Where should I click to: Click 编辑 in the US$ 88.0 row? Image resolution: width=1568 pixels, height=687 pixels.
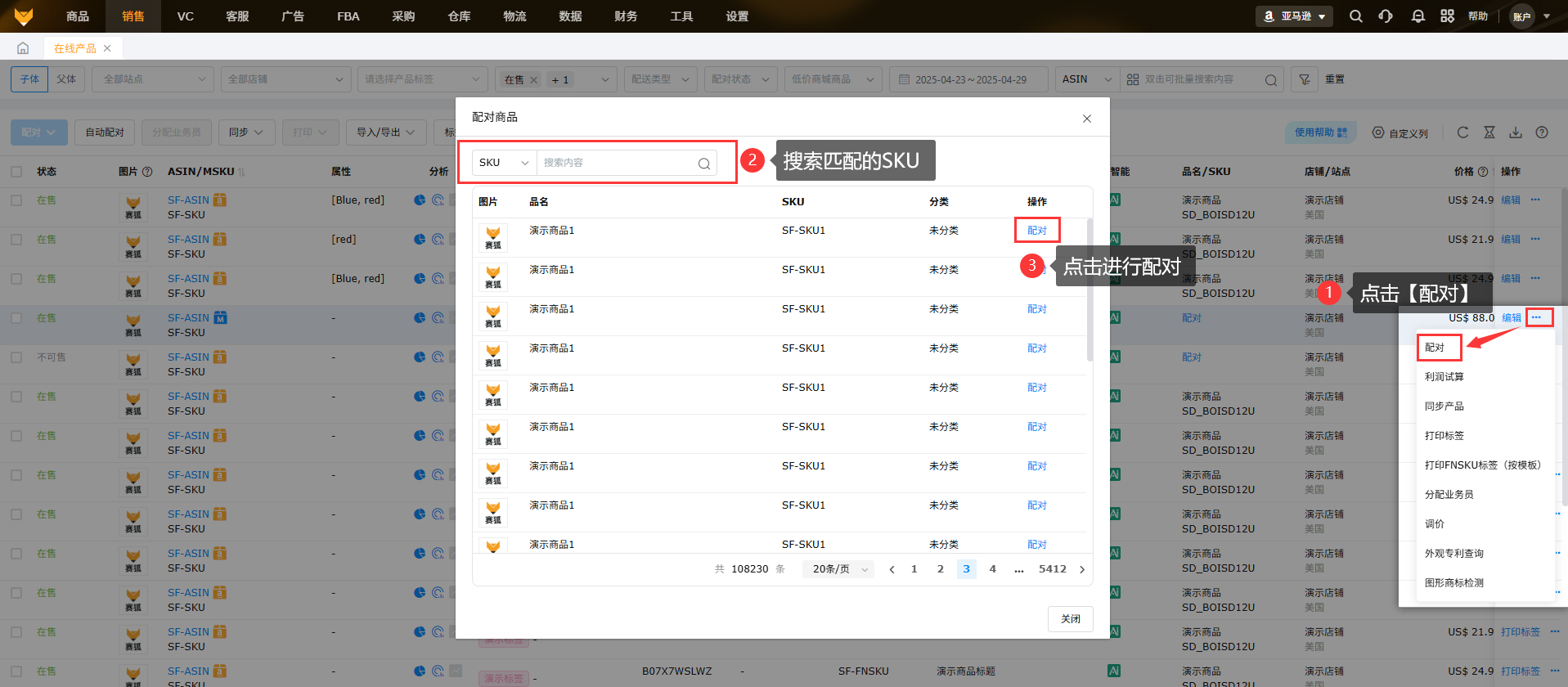(x=1512, y=318)
